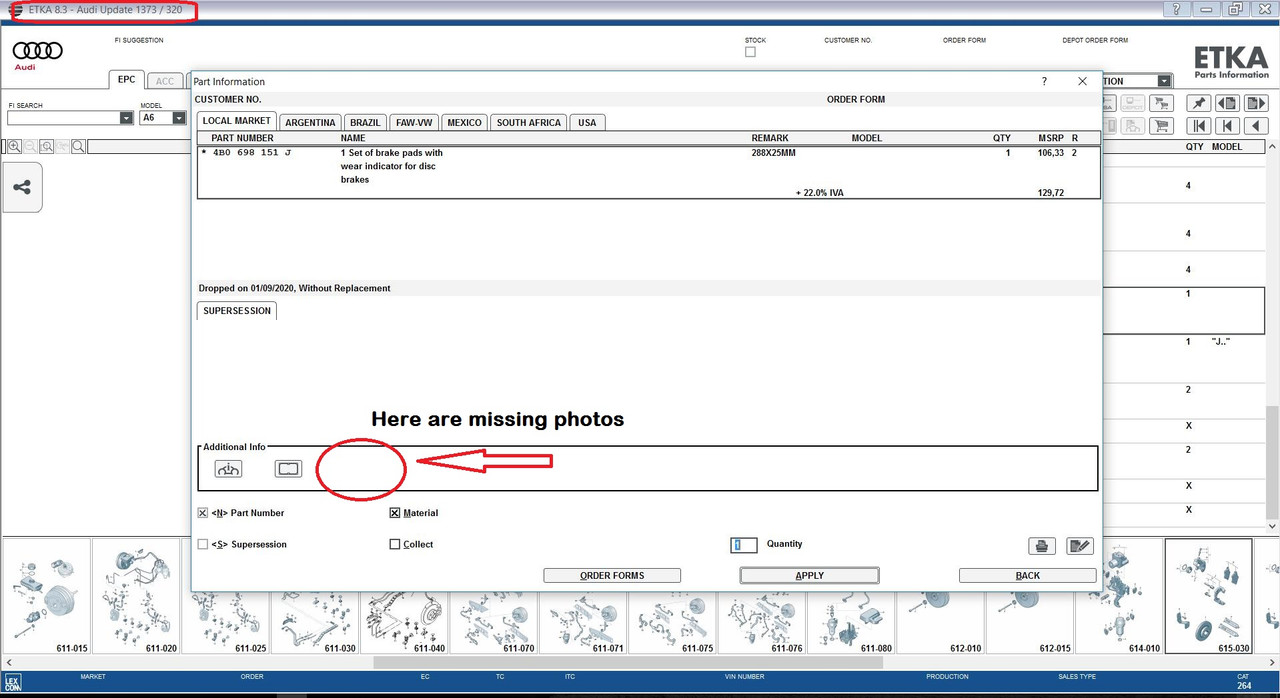The width and height of the screenshot is (1280, 698).
Task: Click the single left arrow icon
Action: (x=1256, y=126)
